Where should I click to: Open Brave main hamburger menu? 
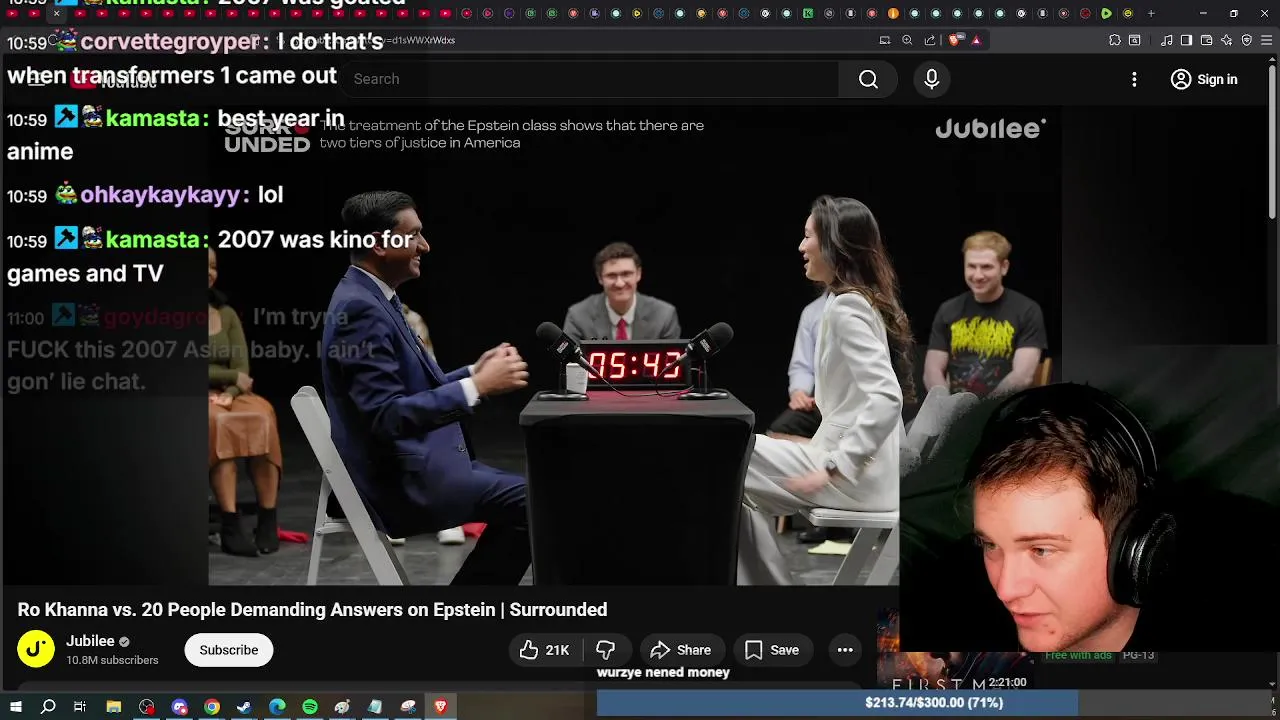pyautogui.click(x=1267, y=40)
